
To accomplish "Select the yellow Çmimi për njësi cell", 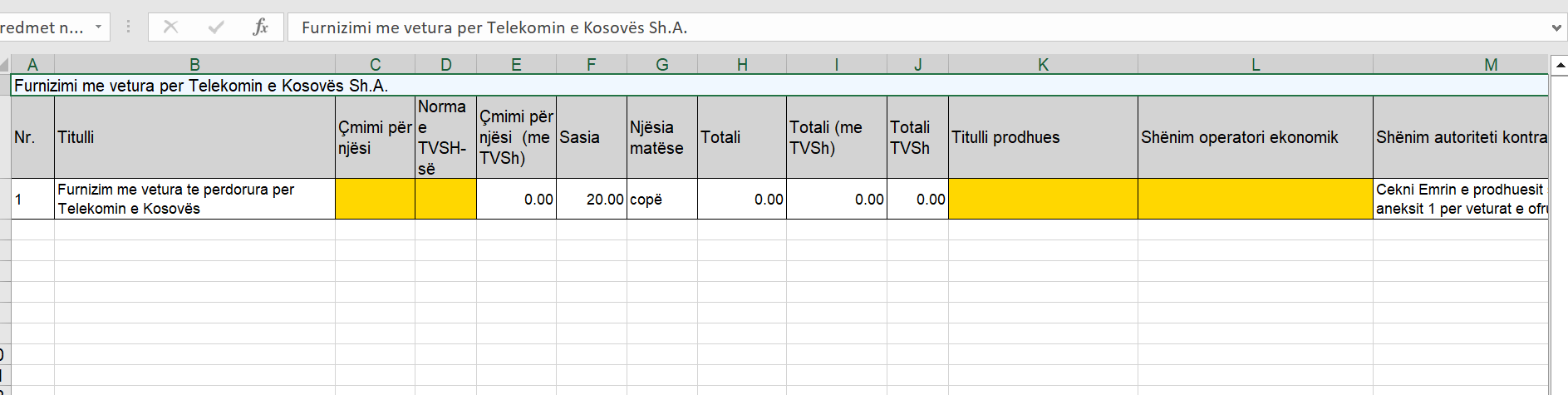I will pos(375,199).
